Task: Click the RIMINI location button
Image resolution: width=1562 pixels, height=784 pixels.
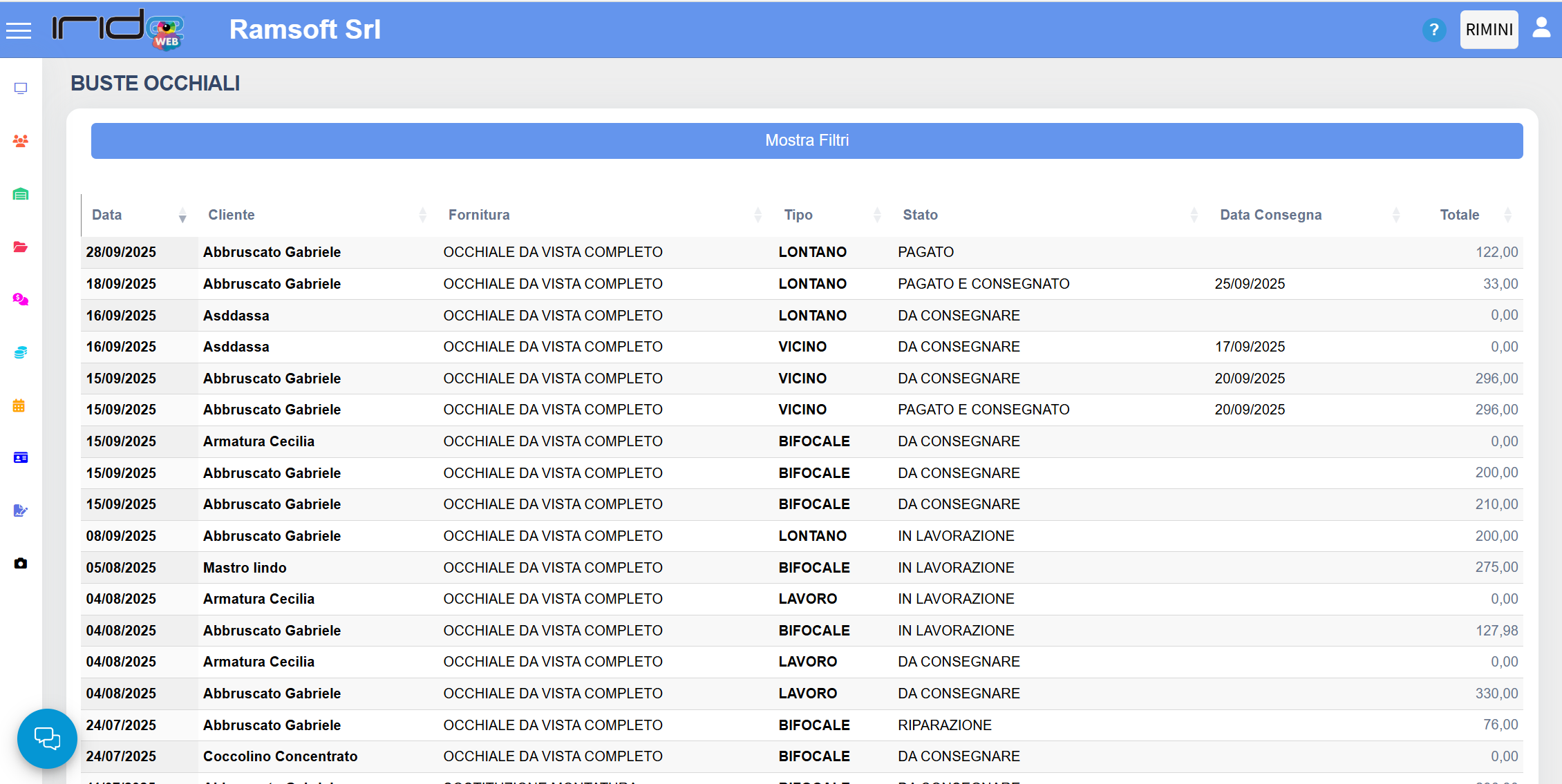Action: (x=1489, y=30)
